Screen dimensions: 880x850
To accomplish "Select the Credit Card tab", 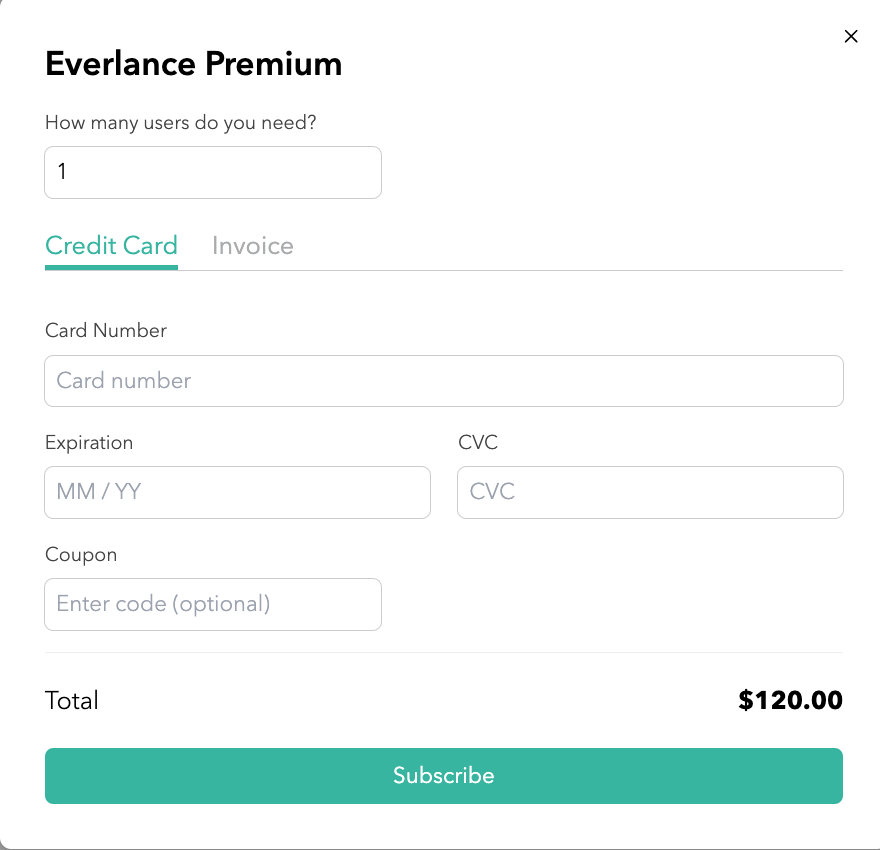I will (111, 246).
